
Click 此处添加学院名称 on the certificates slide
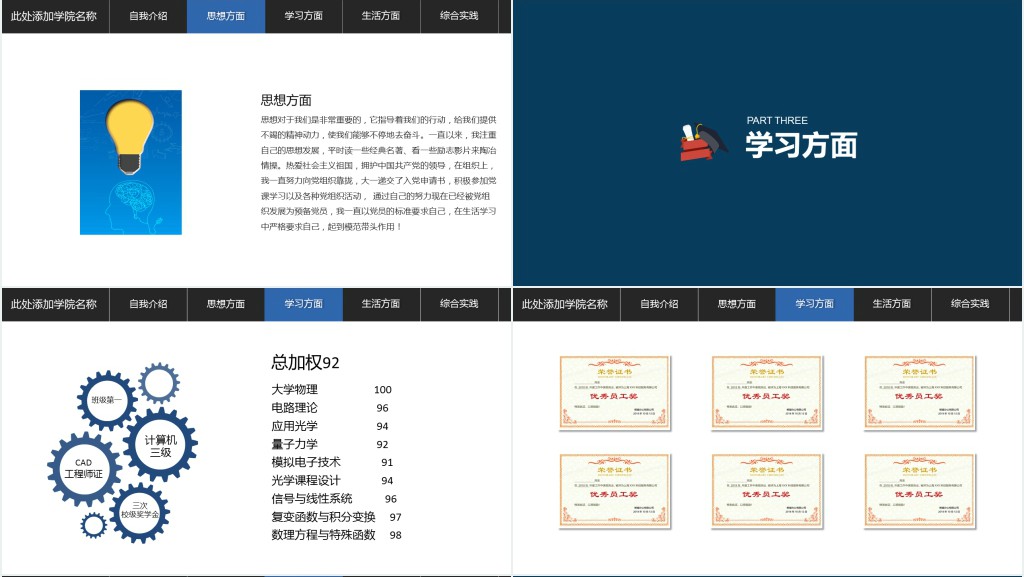pyautogui.click(x=565, y=304)
